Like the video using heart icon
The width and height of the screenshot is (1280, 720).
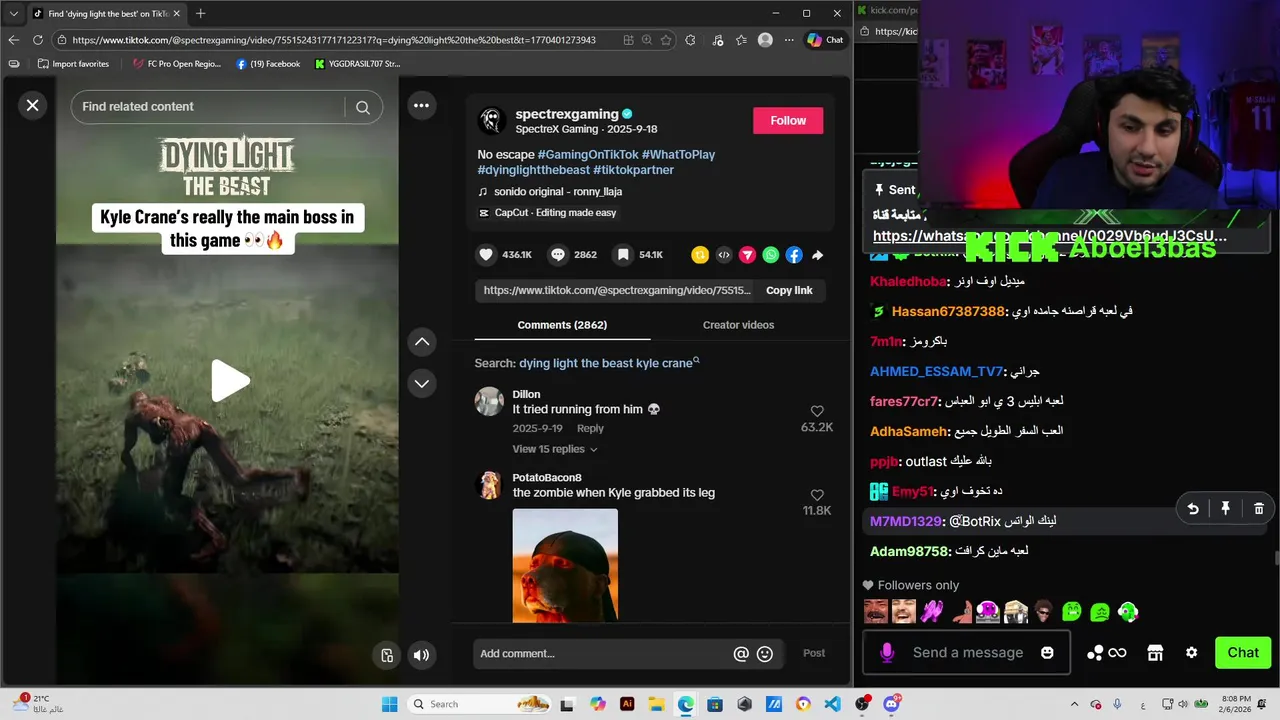(486, 255)
